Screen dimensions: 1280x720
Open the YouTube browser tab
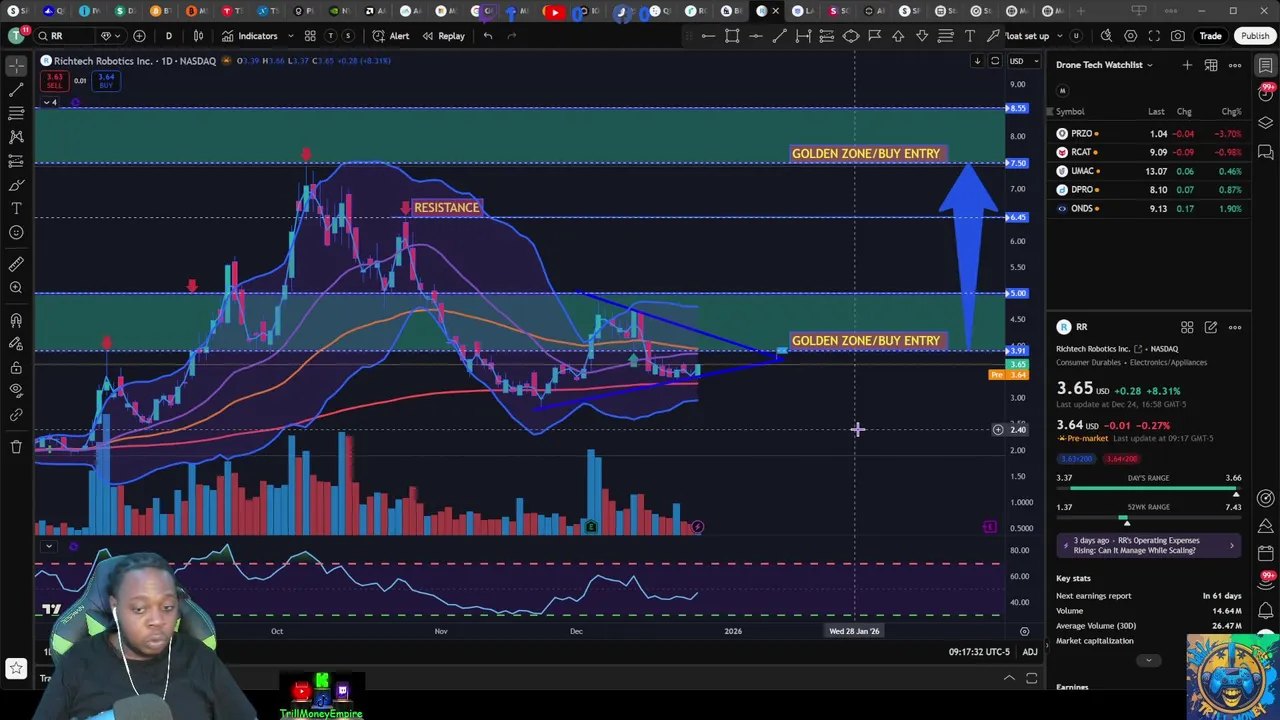click(553, 11)
